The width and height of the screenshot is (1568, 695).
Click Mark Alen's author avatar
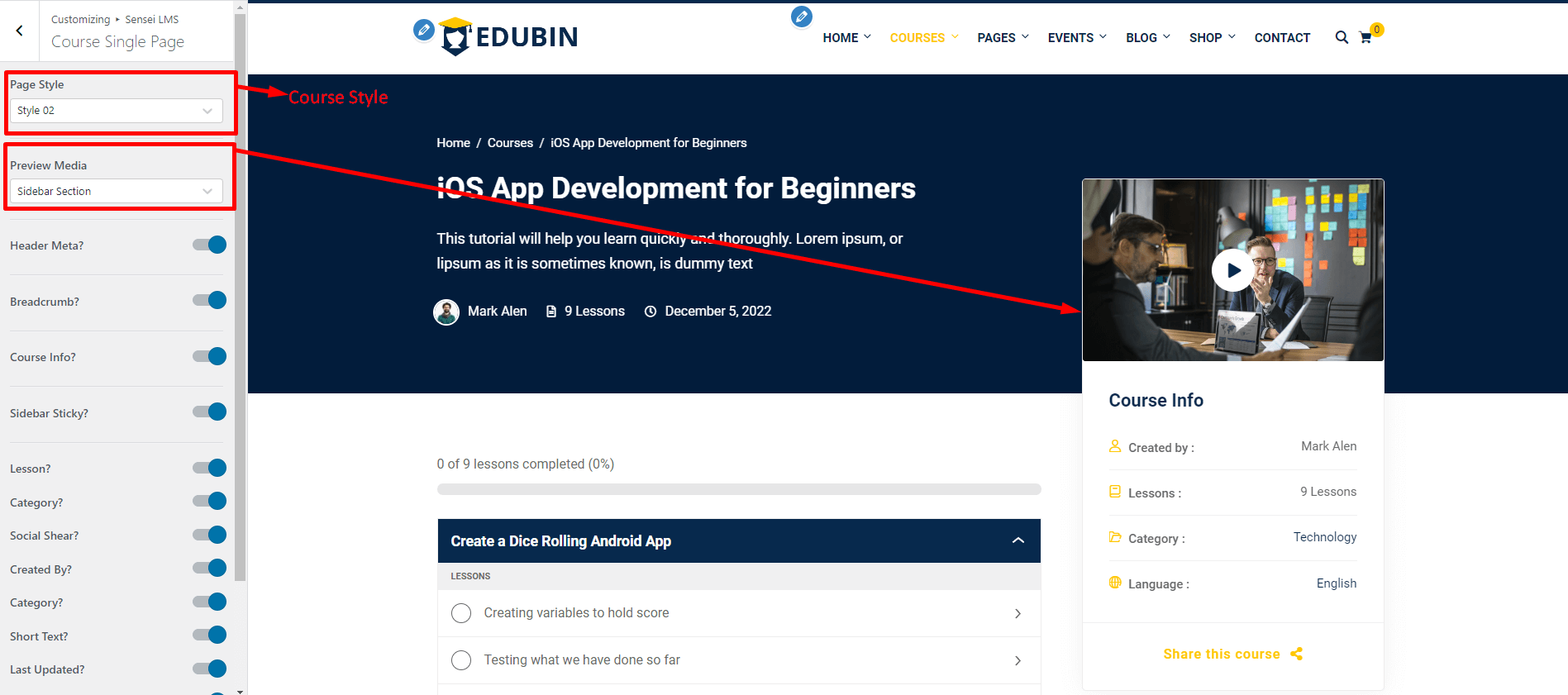(x=446, y=312)
